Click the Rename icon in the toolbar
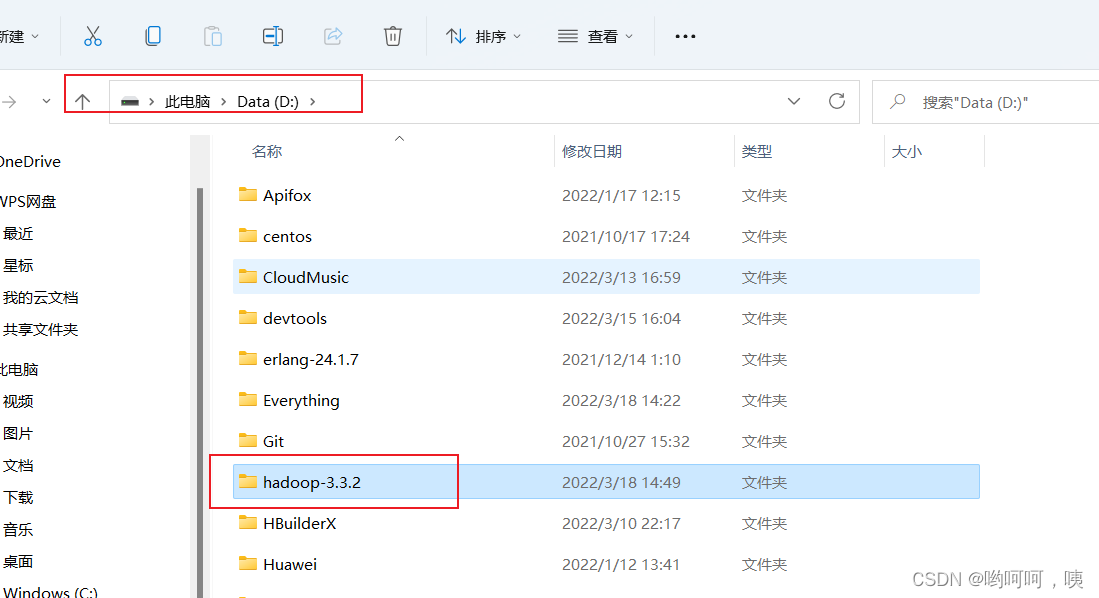The image size is (1099, 598). (x=273, y=36)
